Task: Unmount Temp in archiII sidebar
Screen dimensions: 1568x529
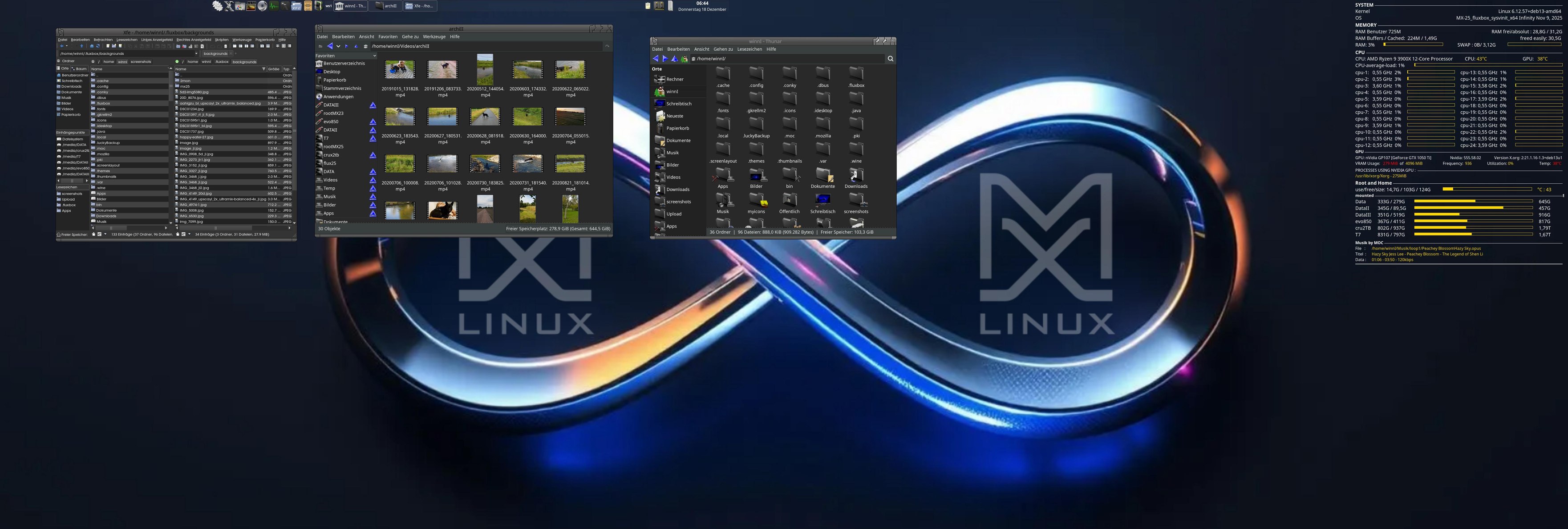Action: point(373,188)
